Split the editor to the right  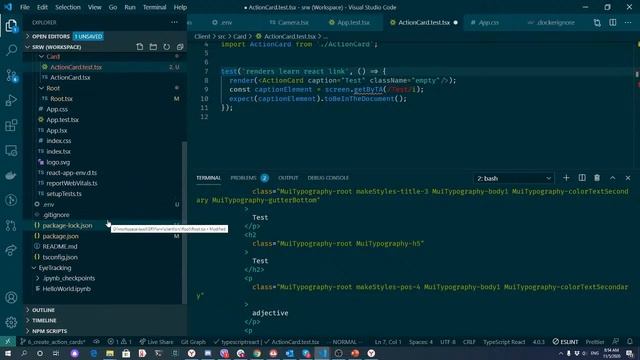point(613,23)
